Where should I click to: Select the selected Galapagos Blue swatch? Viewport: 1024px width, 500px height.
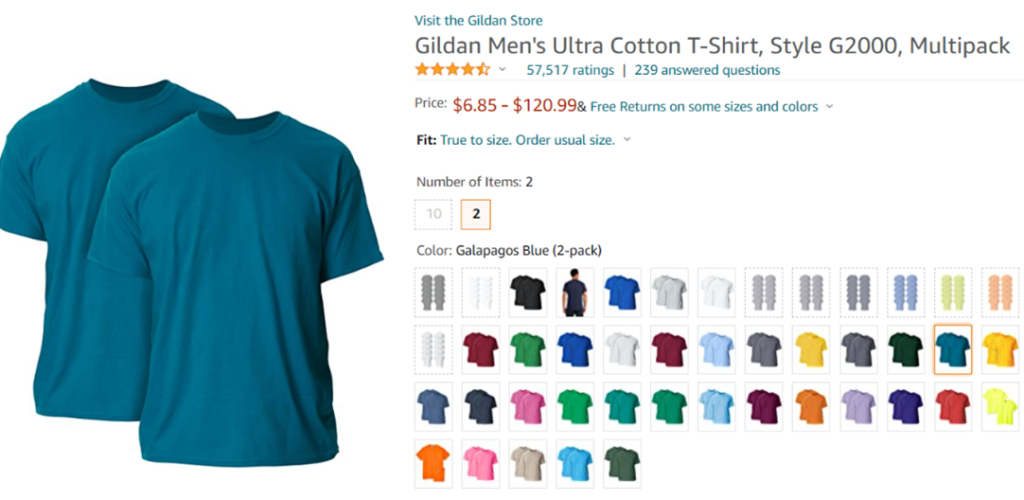(x=953, y=349)
